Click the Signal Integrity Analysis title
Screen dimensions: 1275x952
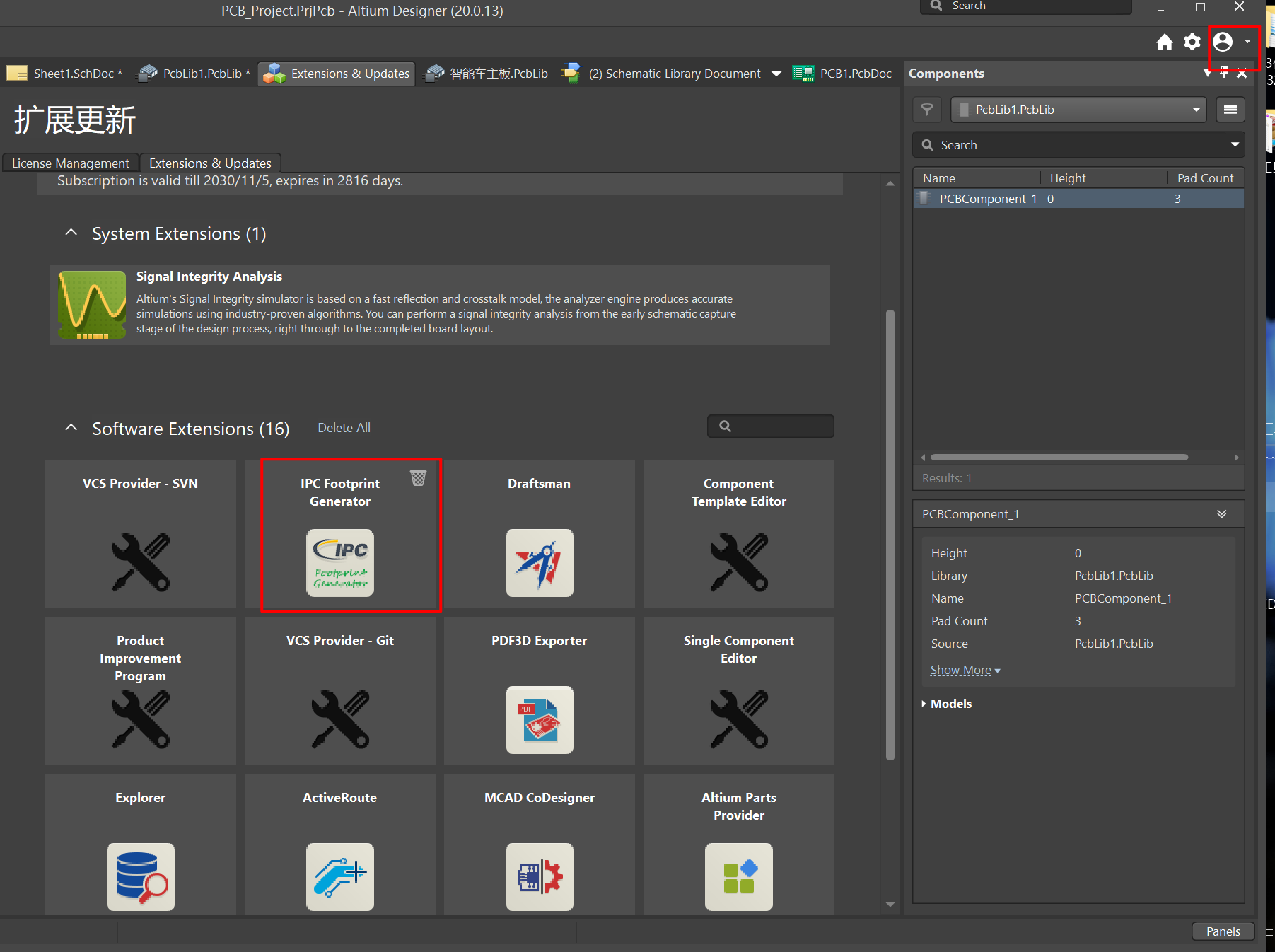click(209, 277)
